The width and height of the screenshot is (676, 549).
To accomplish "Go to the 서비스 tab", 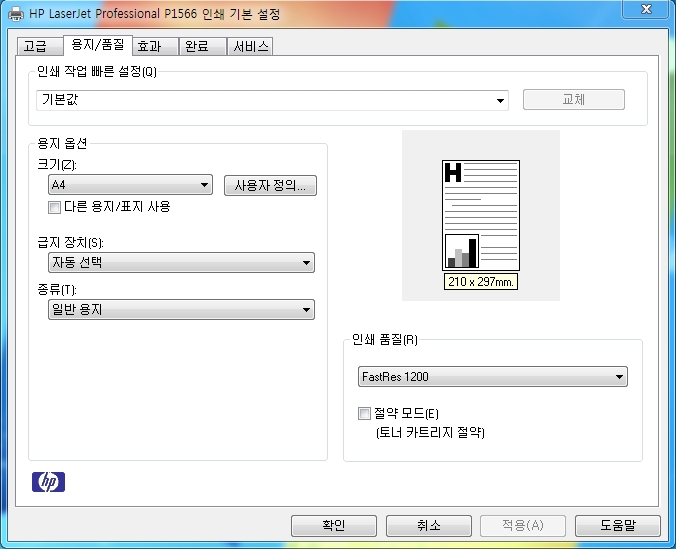I will [x=250, y=46].
